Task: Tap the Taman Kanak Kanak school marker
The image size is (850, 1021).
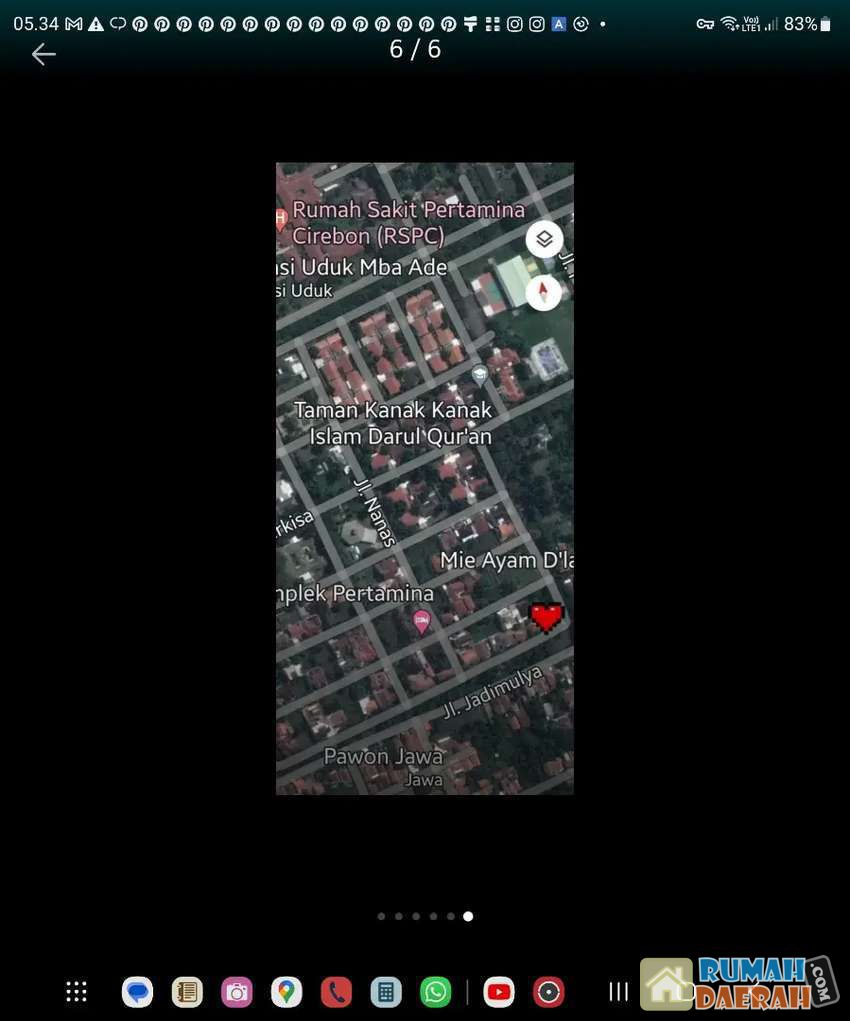Action: [480, 376]
